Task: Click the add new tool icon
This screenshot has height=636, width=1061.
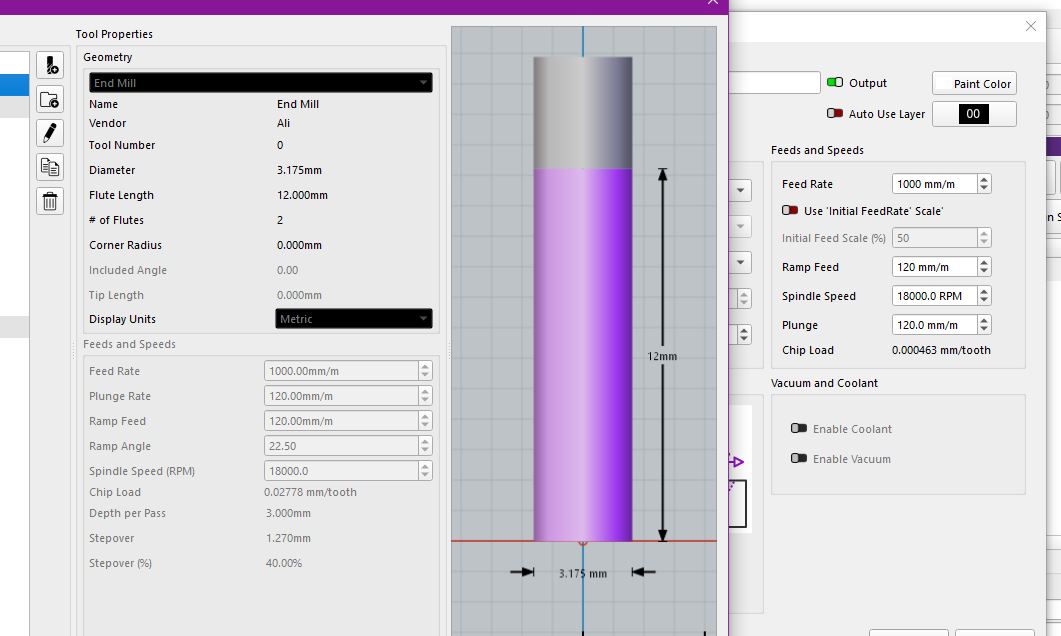Action: pos(50,66)
